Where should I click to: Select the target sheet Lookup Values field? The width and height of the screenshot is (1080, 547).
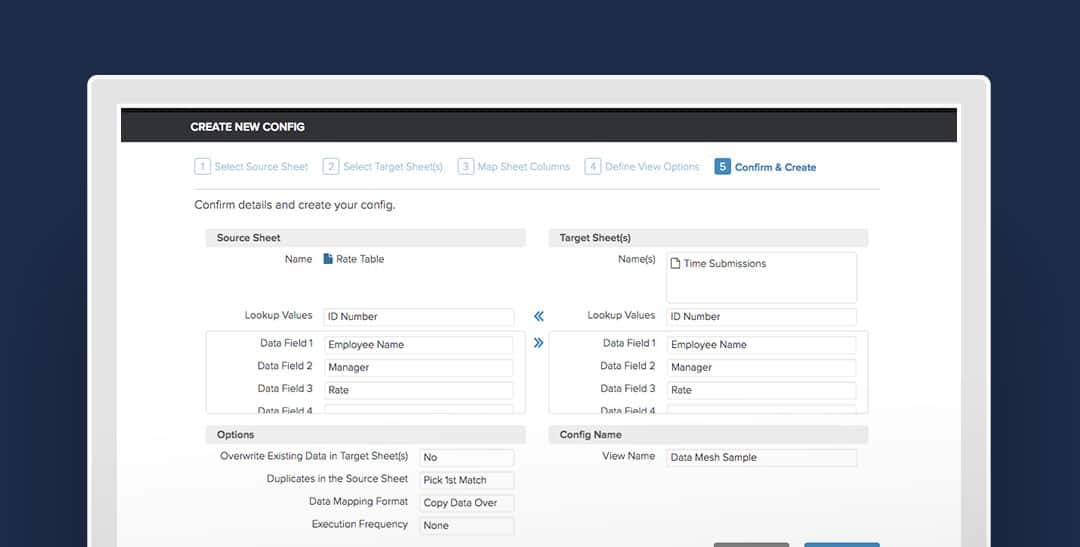click(761, 317)
